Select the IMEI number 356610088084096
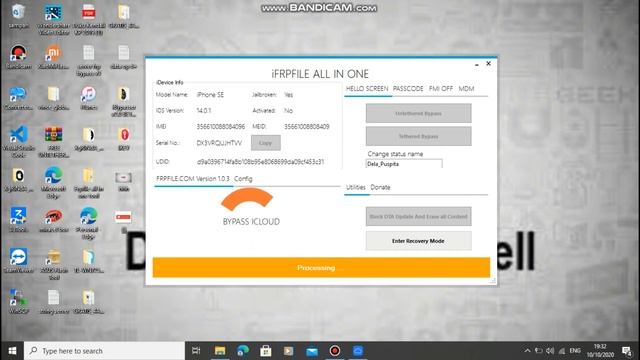Image resolution: width=640 pixels, height=360 pixels. coord(221,127)
